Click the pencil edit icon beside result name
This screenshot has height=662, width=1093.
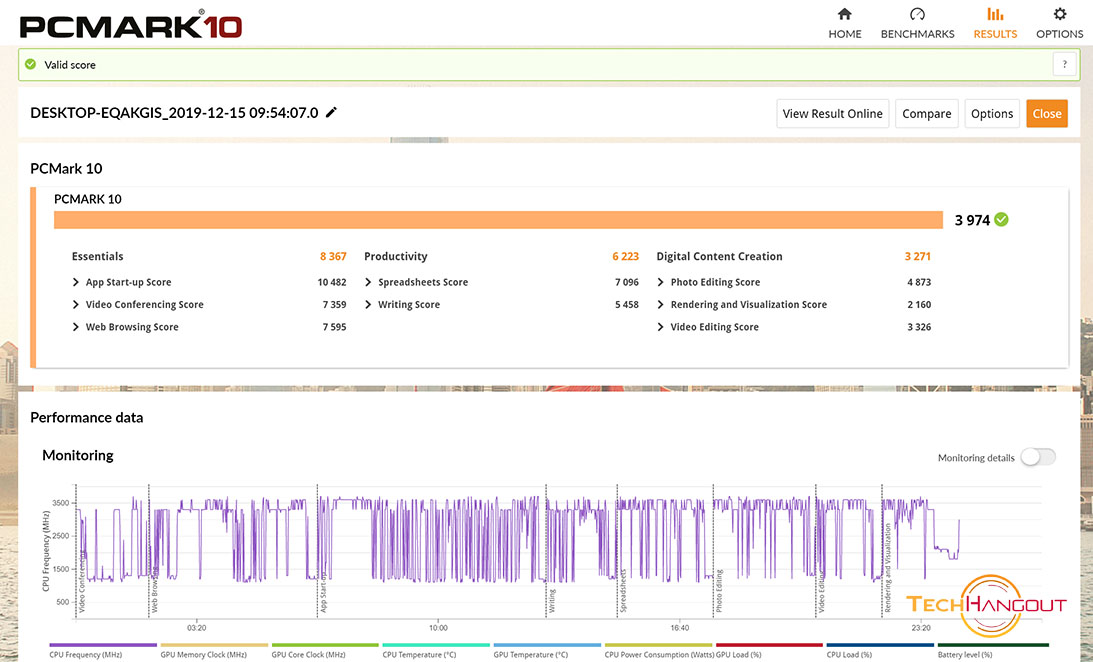coord(331,112)
